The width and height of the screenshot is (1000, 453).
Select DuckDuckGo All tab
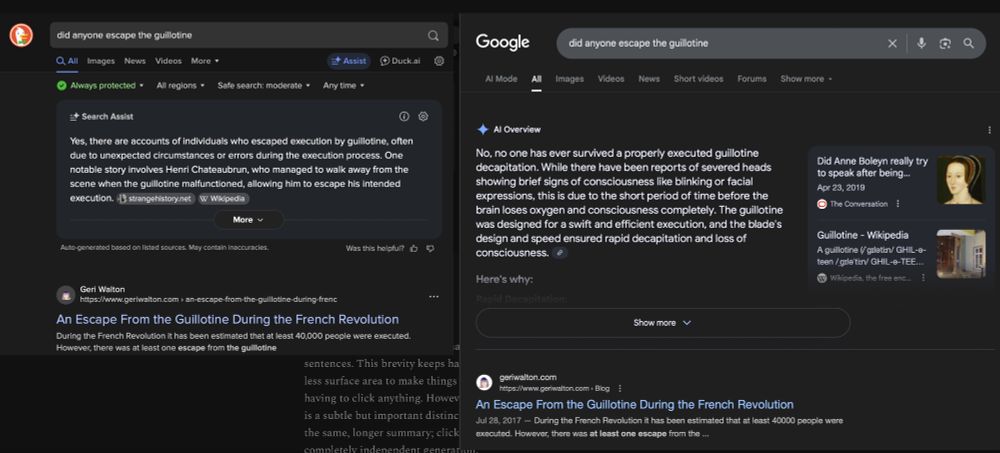coord(67,61)
